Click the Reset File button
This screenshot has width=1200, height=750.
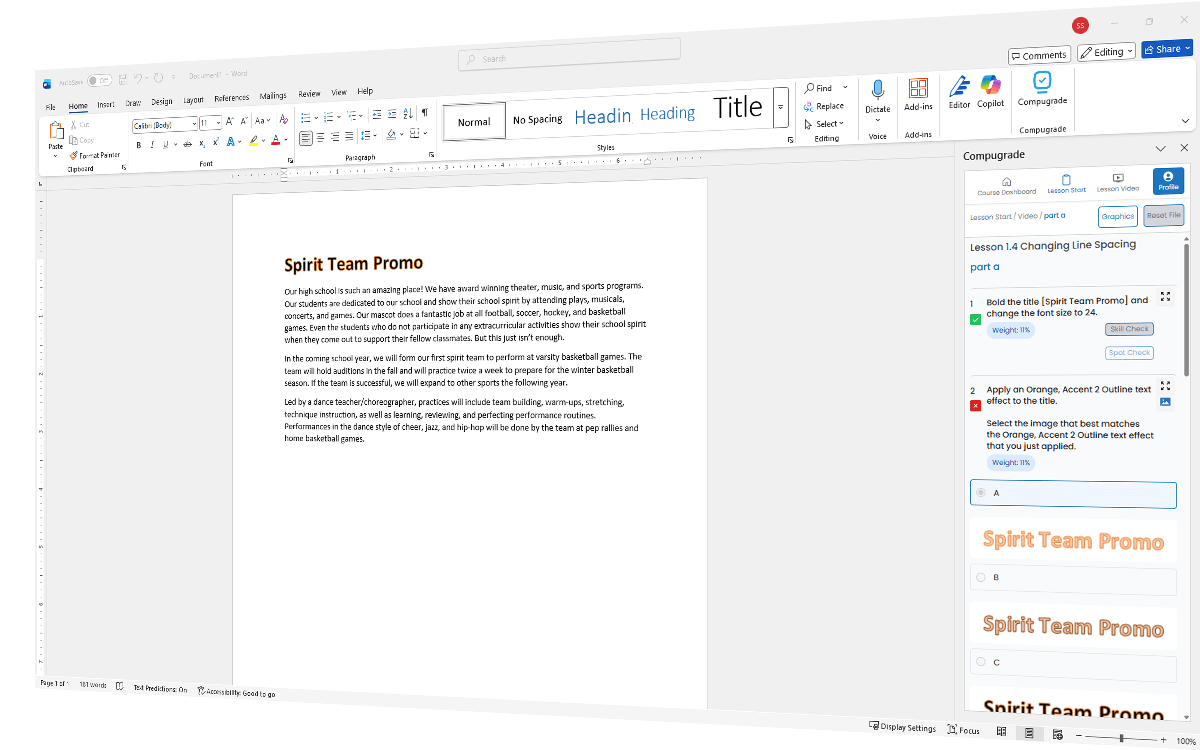(1163, 216)
